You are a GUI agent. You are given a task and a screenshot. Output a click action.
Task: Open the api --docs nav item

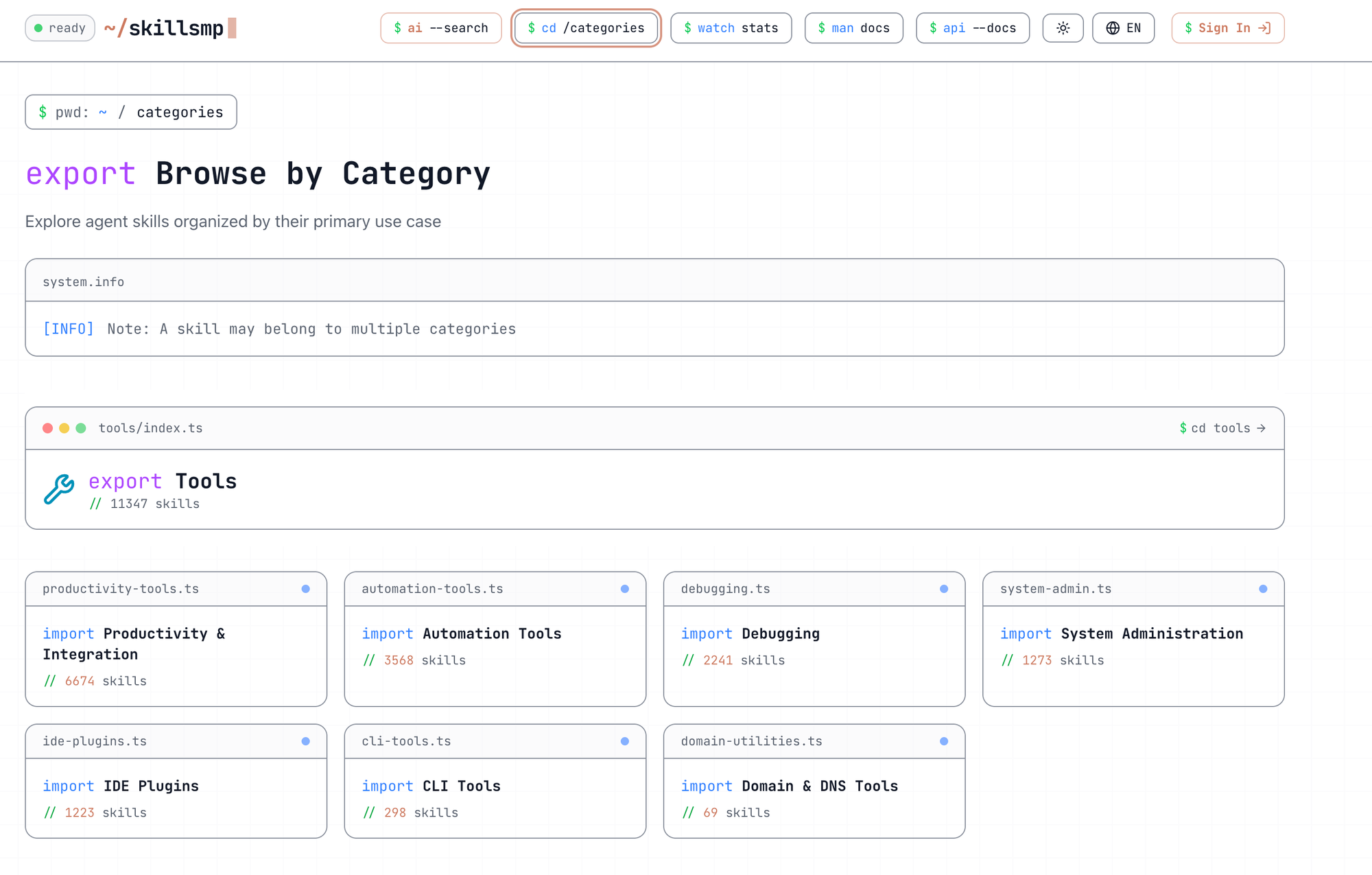click(x=972, y=28)
